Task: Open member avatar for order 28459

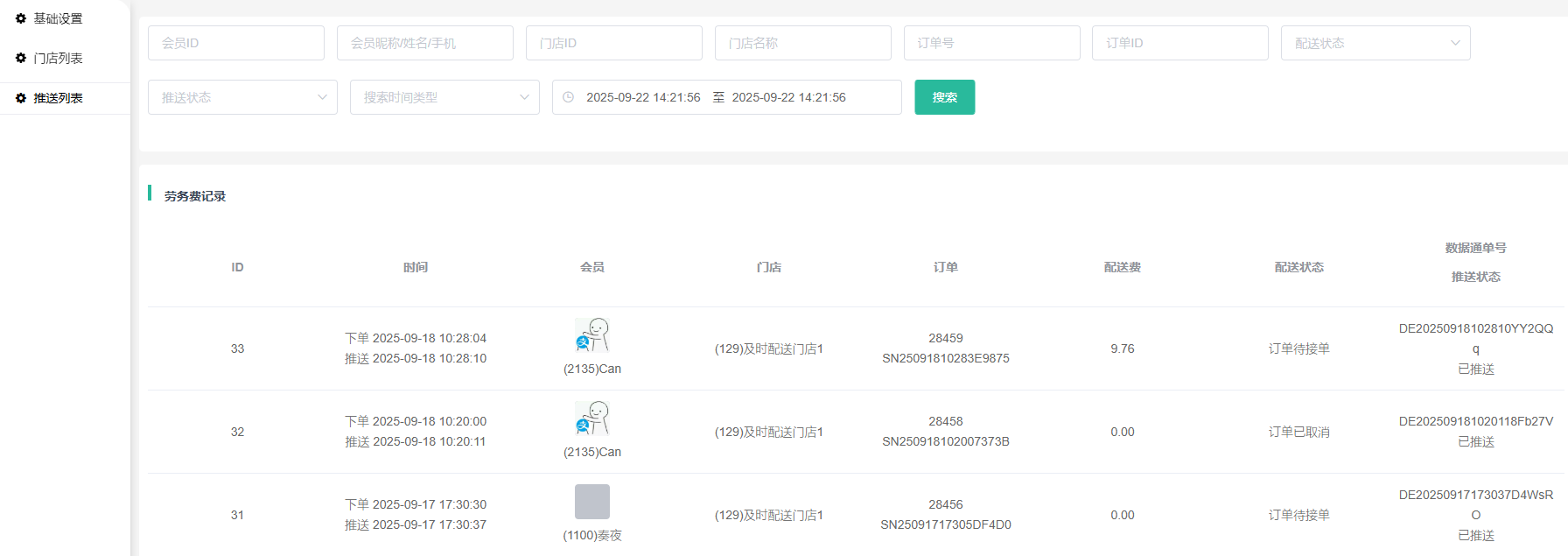Action: click(x=592, y=335)
